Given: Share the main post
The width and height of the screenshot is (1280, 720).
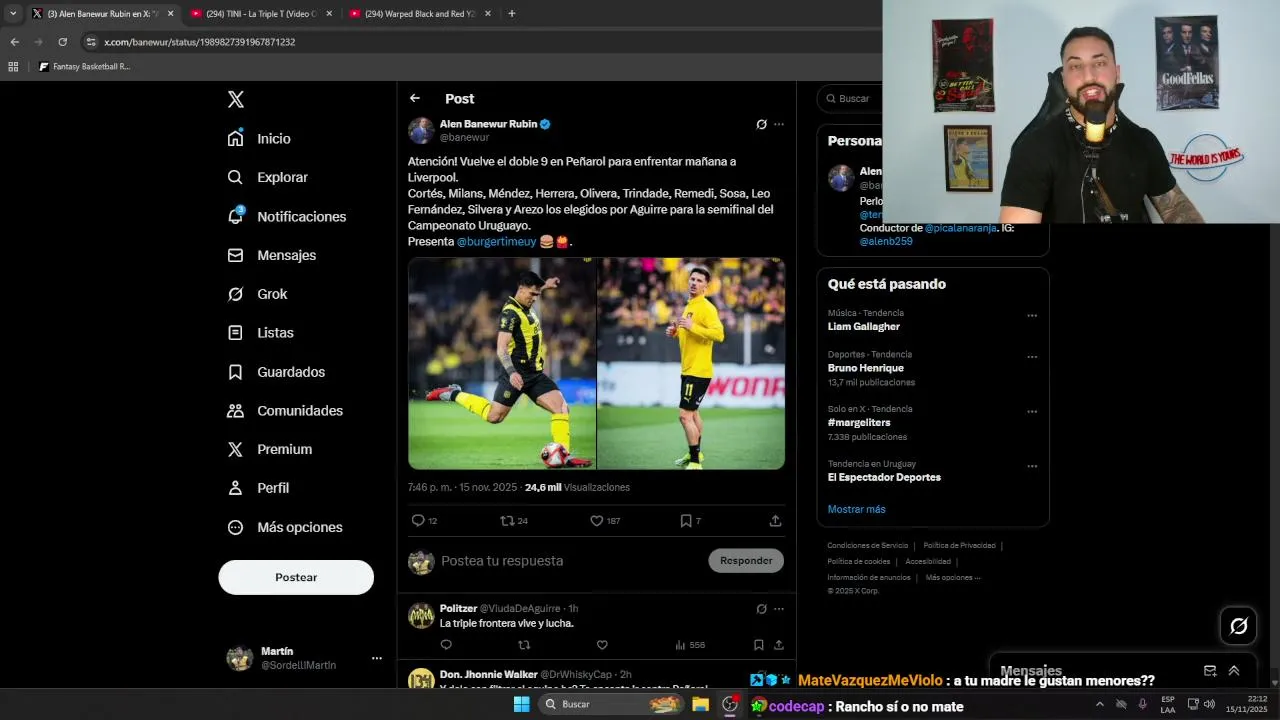Looking at the screenshot, I should (x=775, y=520).
